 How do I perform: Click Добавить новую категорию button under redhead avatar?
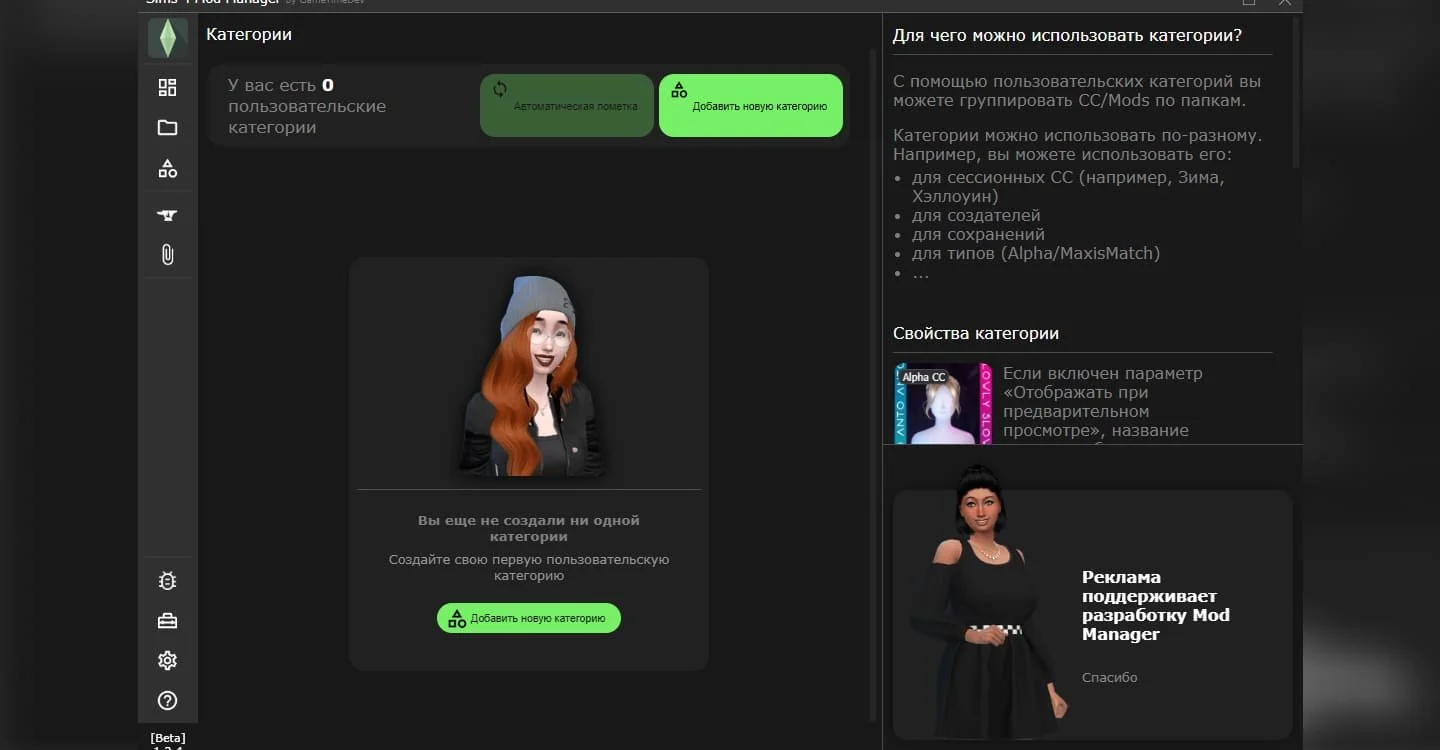point(529,618)
